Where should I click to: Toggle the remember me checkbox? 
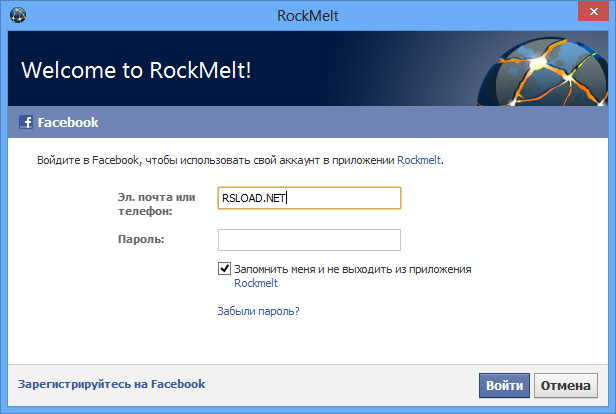tap(224, 269)
